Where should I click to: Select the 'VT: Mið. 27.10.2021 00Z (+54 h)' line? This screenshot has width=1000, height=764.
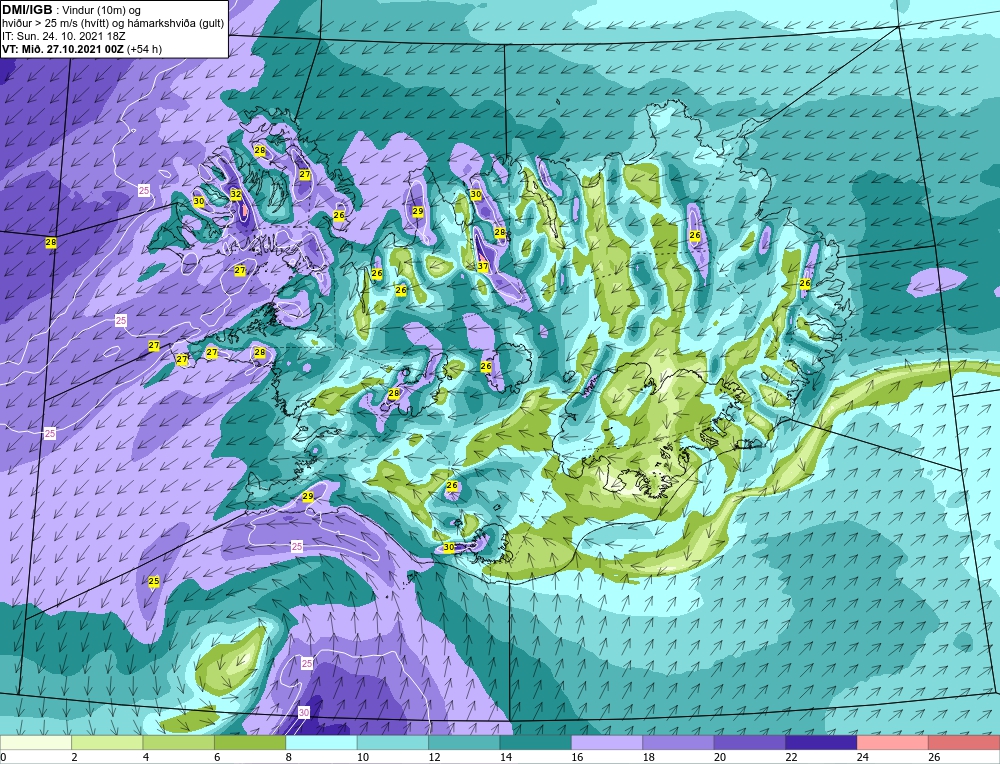pos(82,49)
